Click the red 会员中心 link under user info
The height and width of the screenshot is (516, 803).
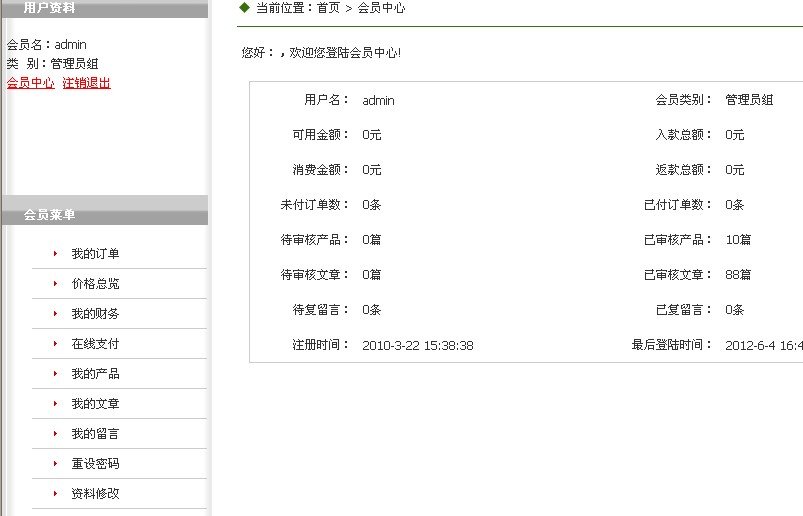pos(30,83)
